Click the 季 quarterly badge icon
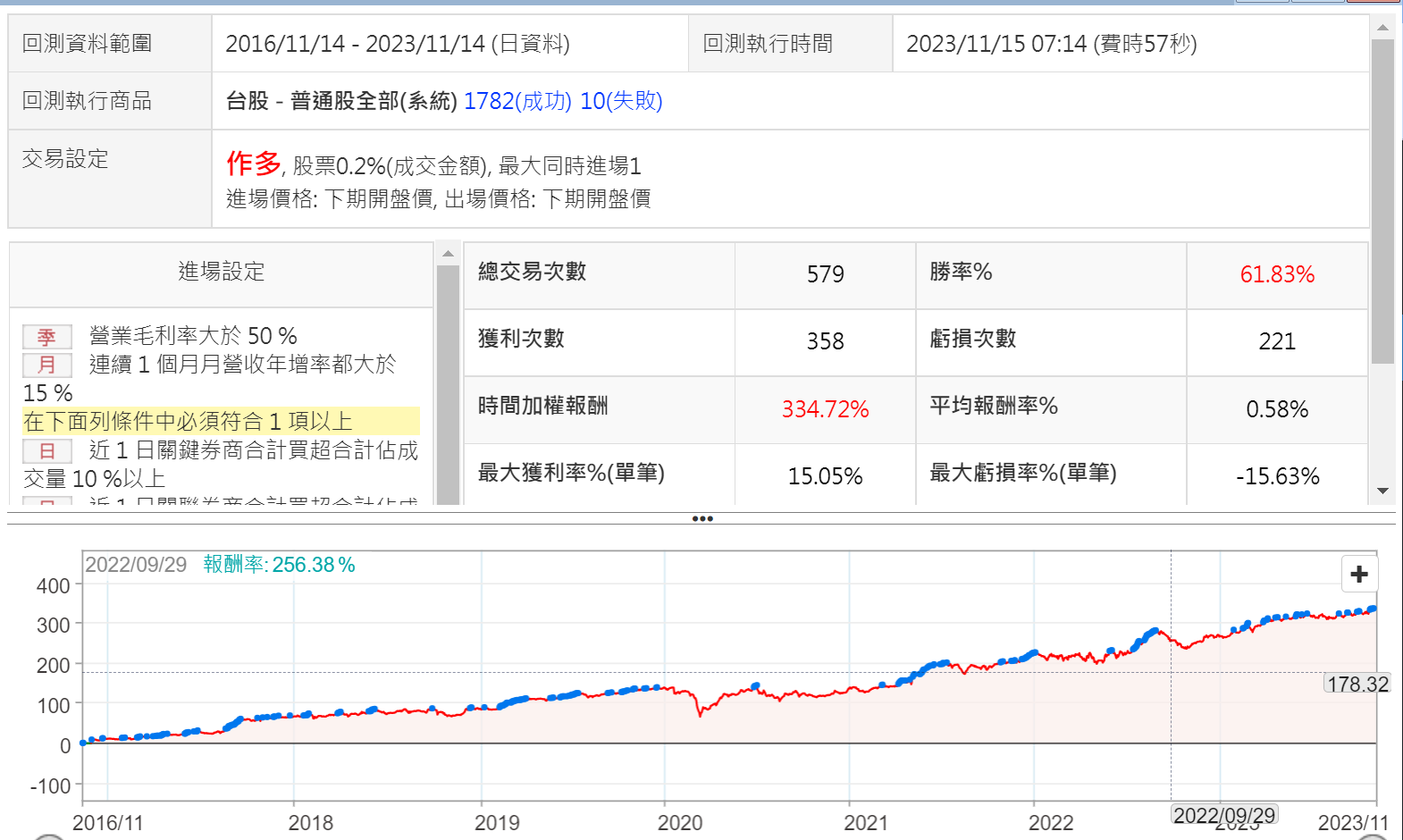This screenshot has height=840, width=1403. click(46, 337)
